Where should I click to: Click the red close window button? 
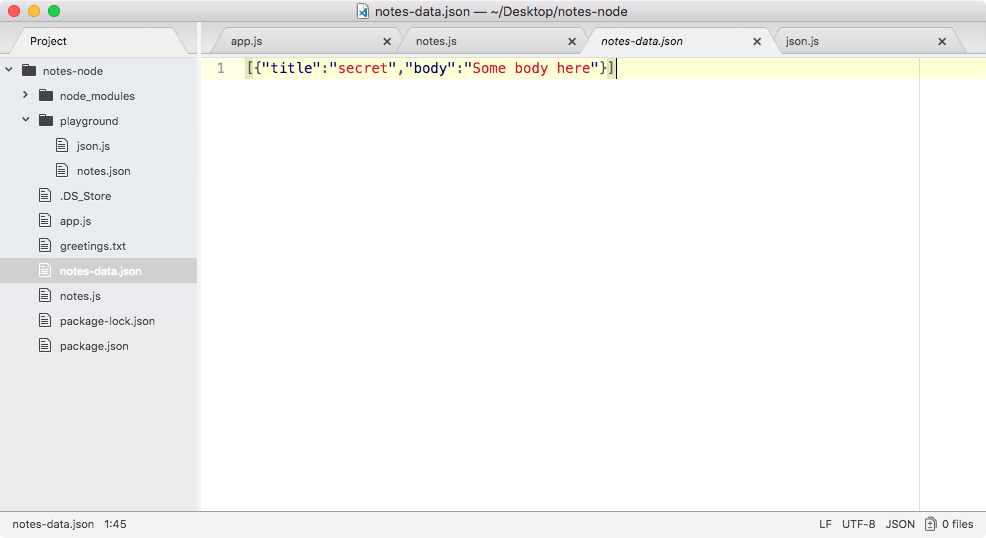point(14,11)
